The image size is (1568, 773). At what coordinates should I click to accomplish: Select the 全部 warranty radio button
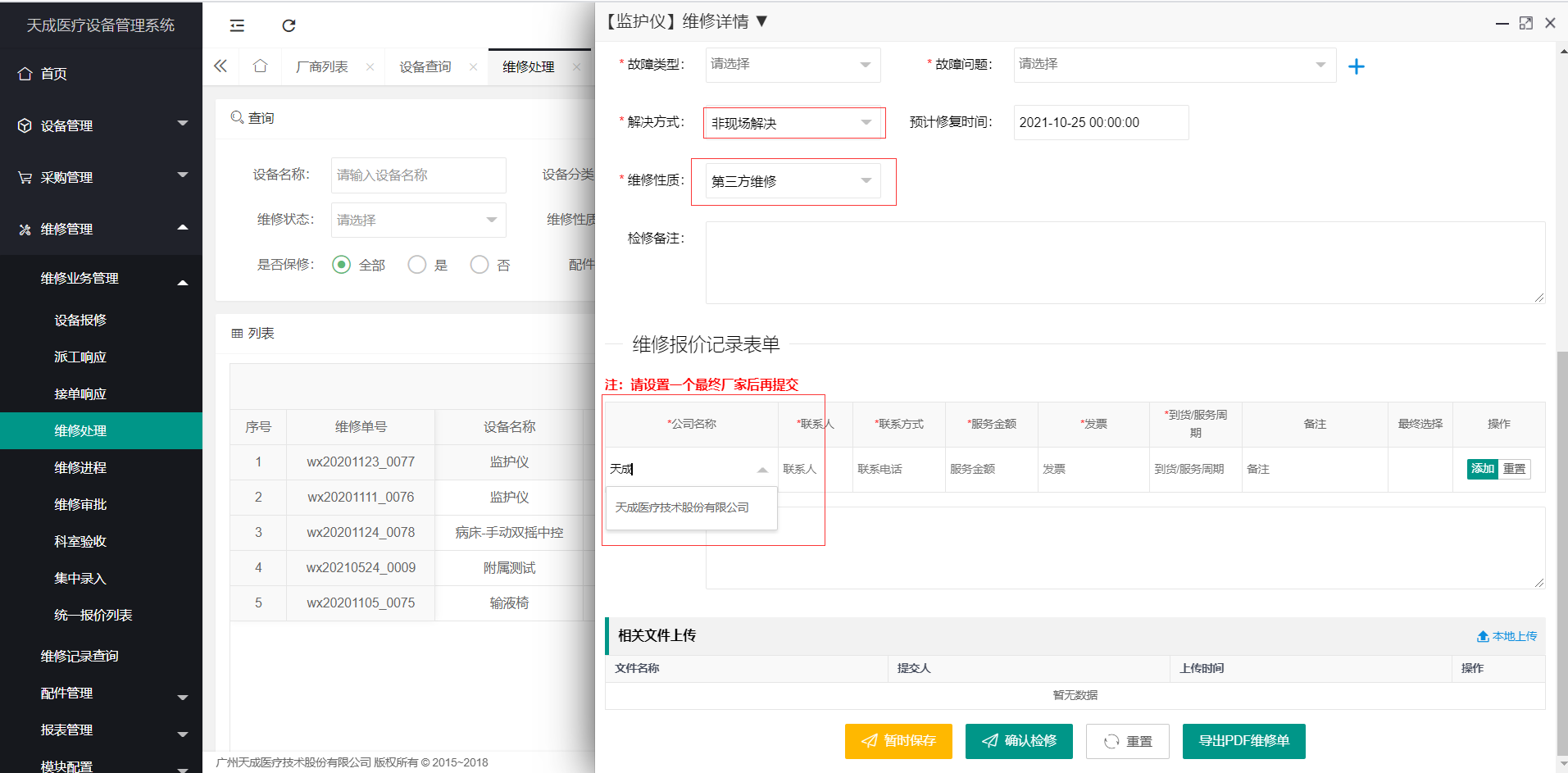click(x=342, y=265)
